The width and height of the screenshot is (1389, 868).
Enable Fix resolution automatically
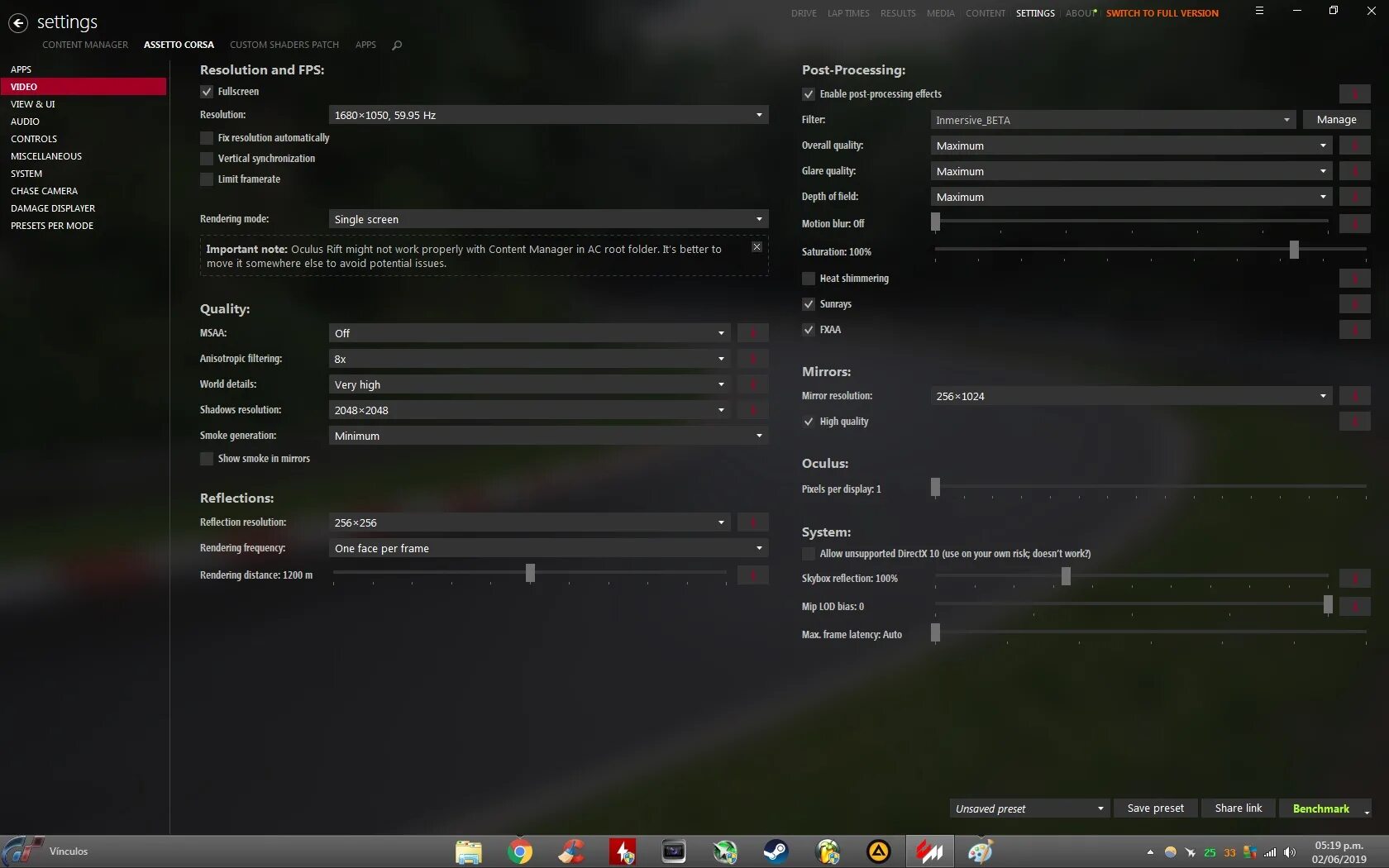pos(207,138)
